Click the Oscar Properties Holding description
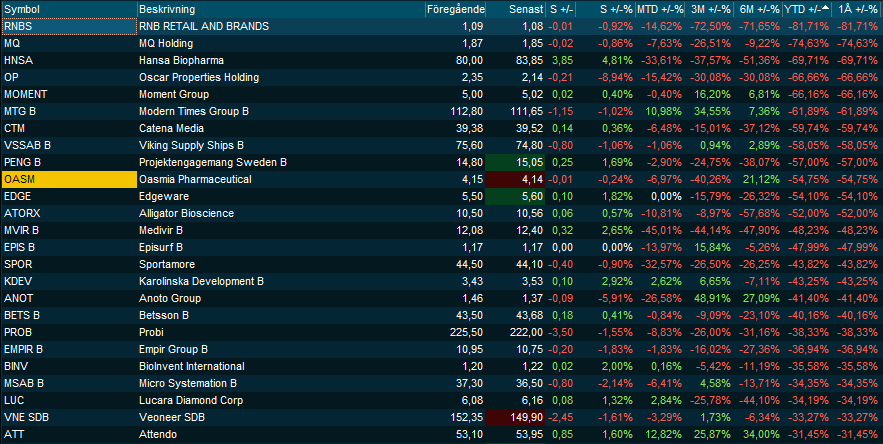883x444 pixels. pos(199,77)
